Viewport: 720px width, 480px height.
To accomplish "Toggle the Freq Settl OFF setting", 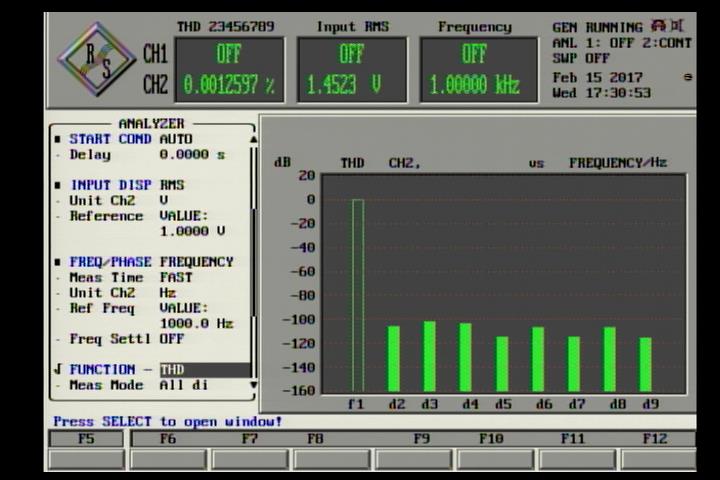I will pyautogui.click(x=171, y=339).
